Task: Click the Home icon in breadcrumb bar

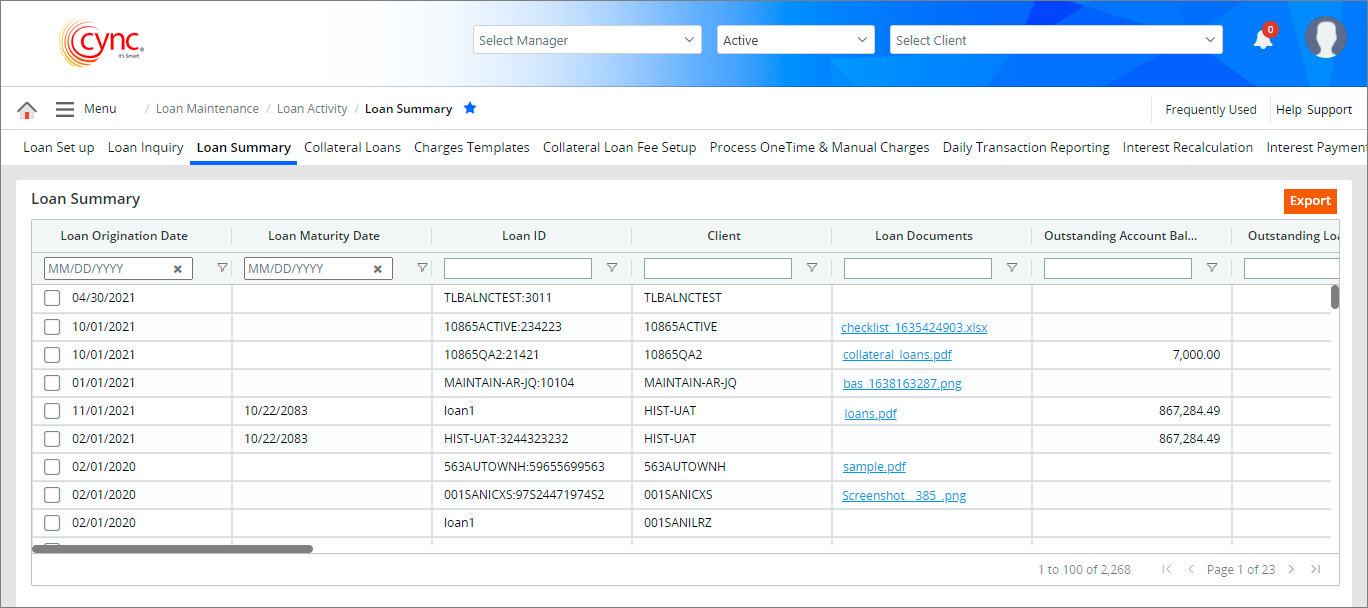Action: 27,110
